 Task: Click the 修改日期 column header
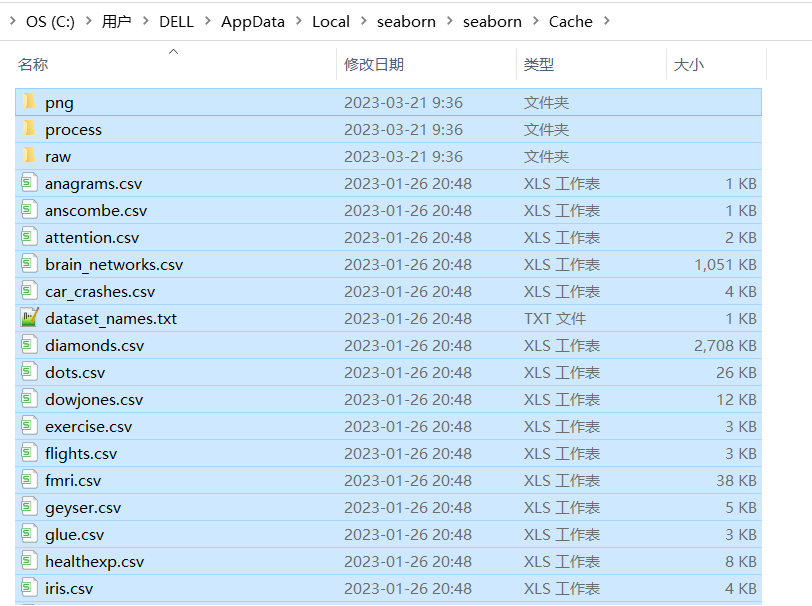pos(374,64)
